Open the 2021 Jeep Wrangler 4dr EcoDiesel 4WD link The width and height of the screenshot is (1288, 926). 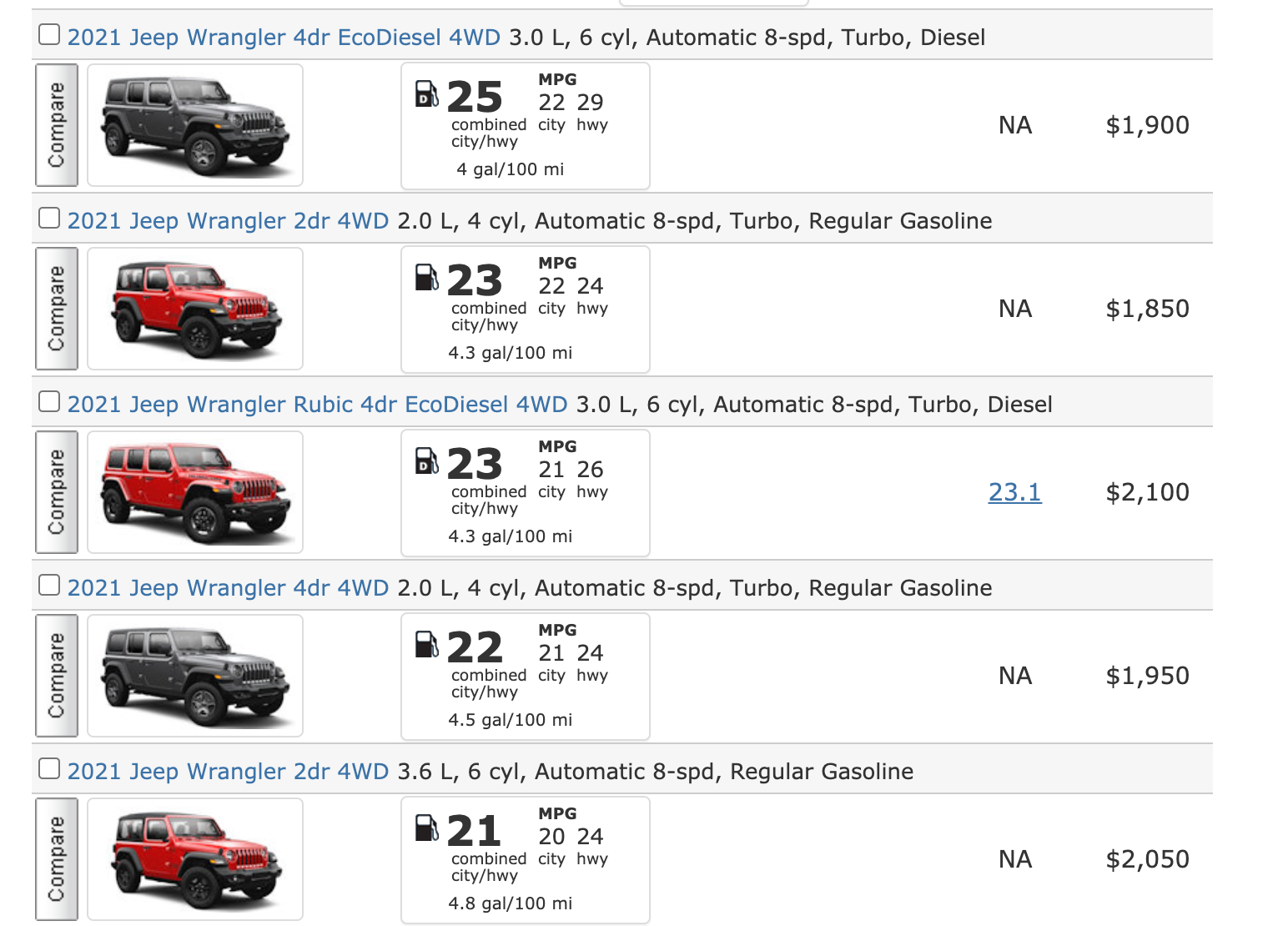pos(284,38)
